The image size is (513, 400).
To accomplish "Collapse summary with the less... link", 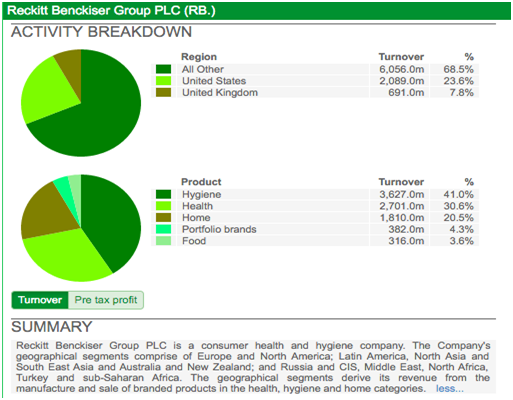I will click(449, 389).
